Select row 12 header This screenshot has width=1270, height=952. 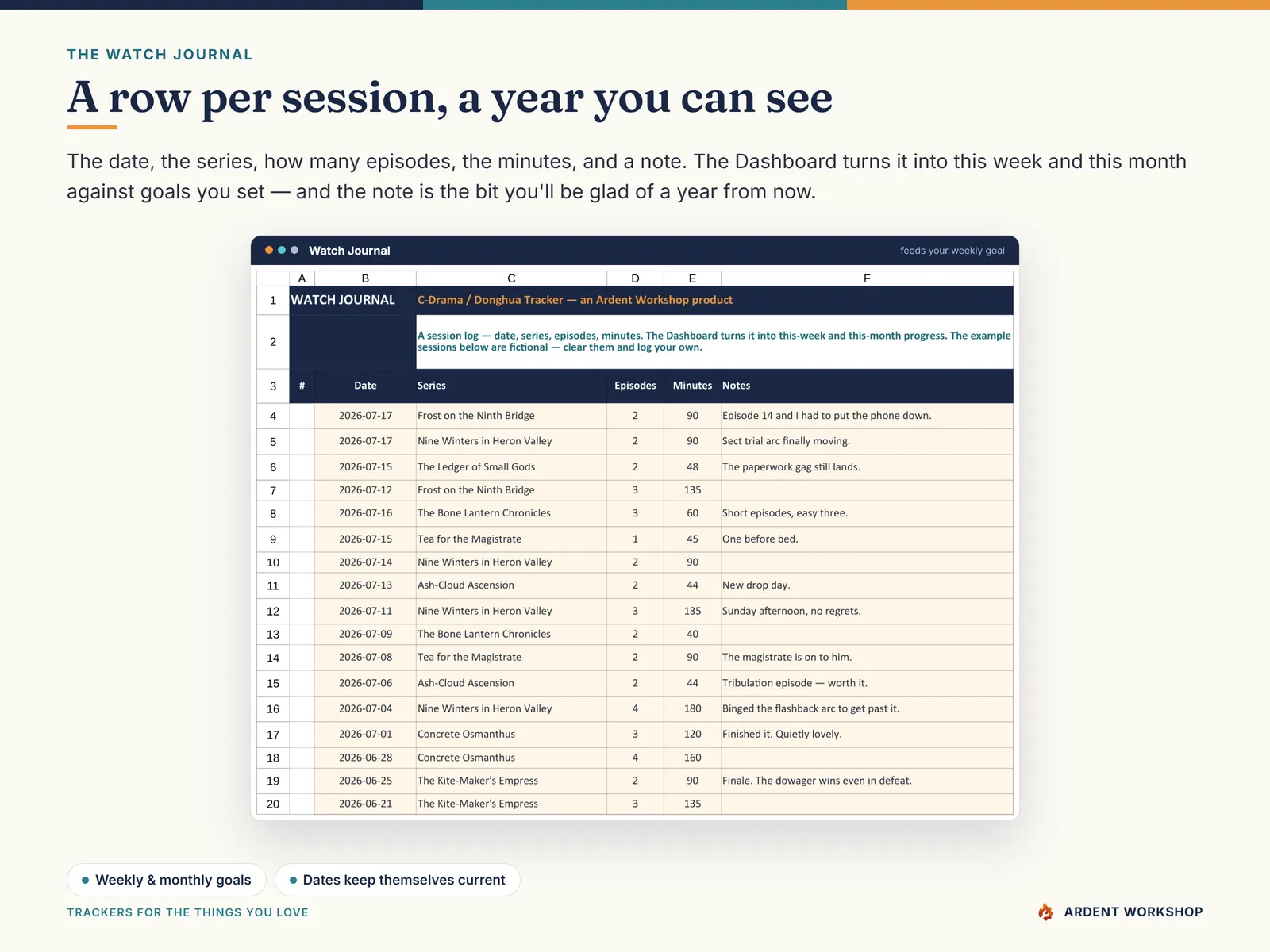[x=273, y=611]
